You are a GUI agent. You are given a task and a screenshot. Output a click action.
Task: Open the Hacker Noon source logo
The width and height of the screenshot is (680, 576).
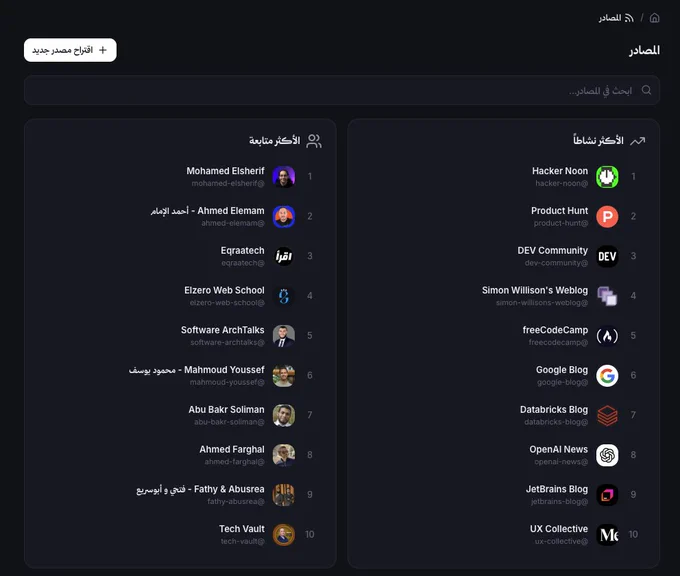tap(607, 177)
